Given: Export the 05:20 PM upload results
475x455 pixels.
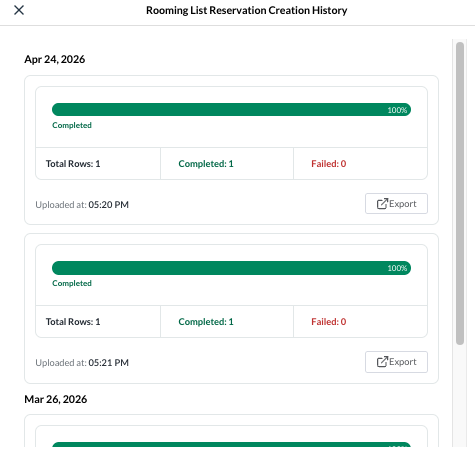Looking at the screenshot, I should pyautogui.click(x=396, y=204).
